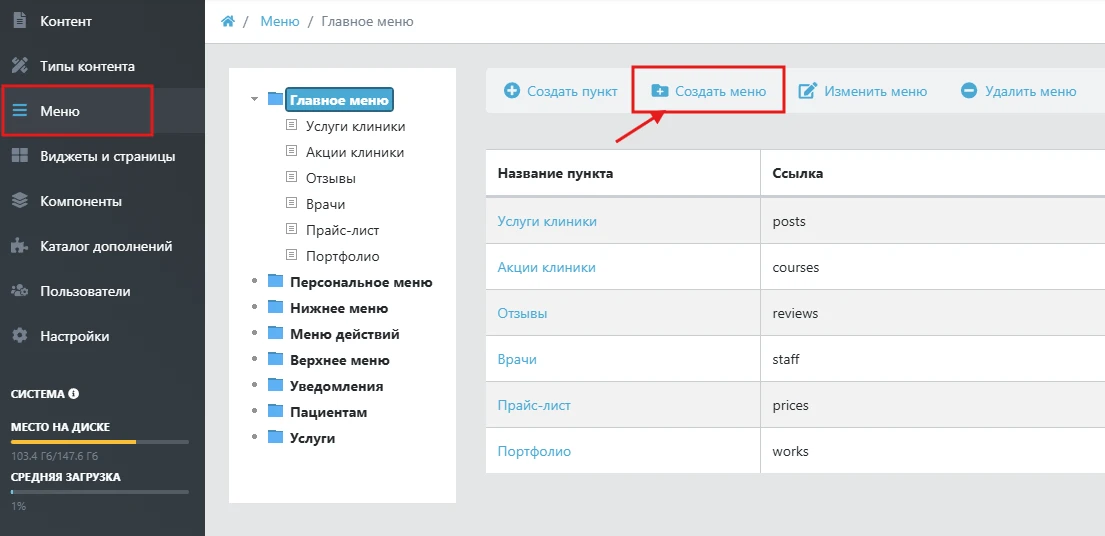Click the folder icon of Нижнее меню

(x=276, y=308)
